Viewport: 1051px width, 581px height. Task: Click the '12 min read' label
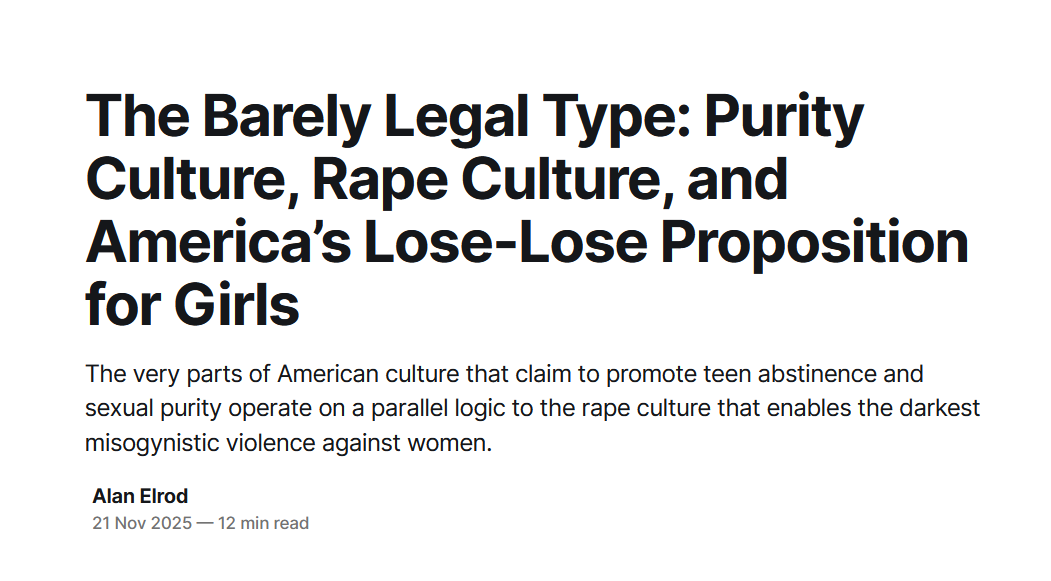[264, 523]
